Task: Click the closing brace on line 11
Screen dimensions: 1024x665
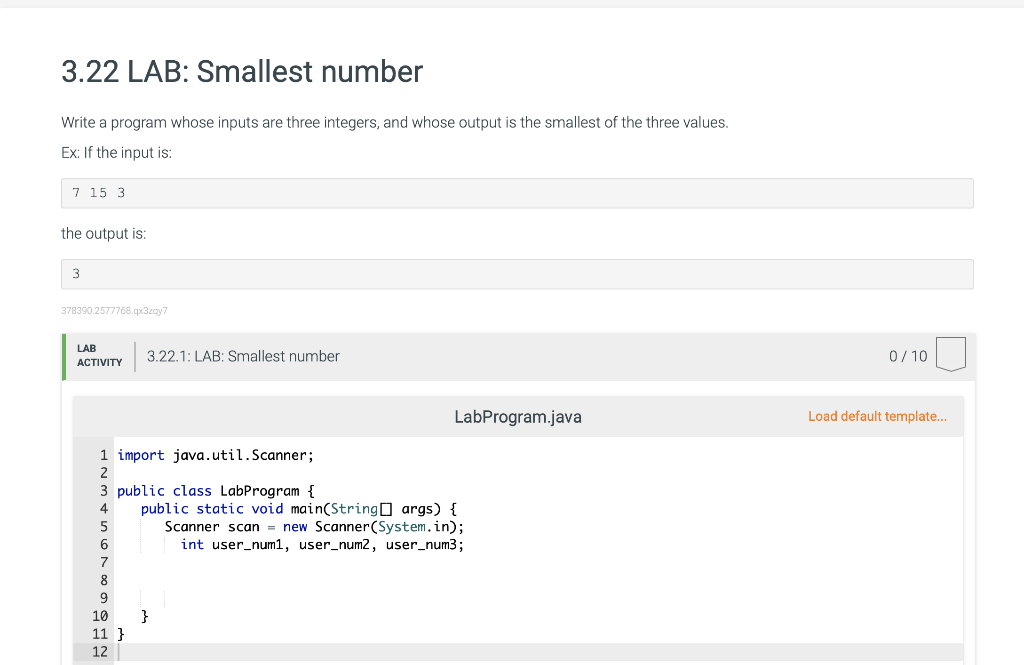Action: tap(120, 633)
